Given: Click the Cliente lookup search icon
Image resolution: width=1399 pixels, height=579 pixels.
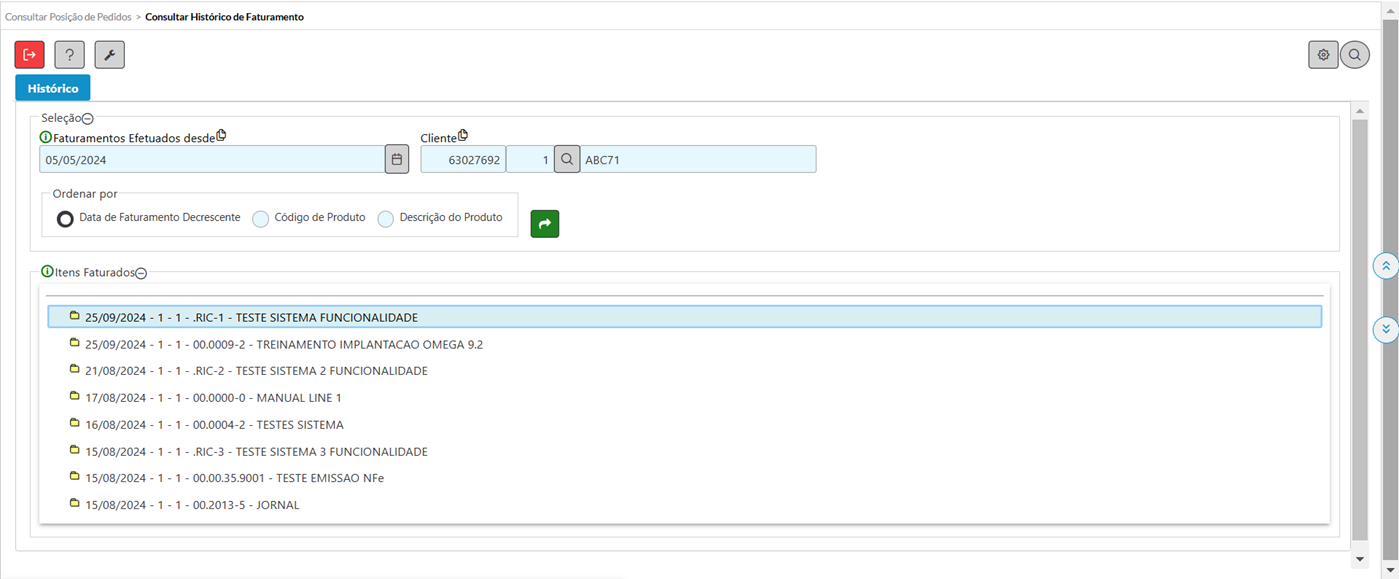Looking at the screenshot, I should click(x=567, y=159).
